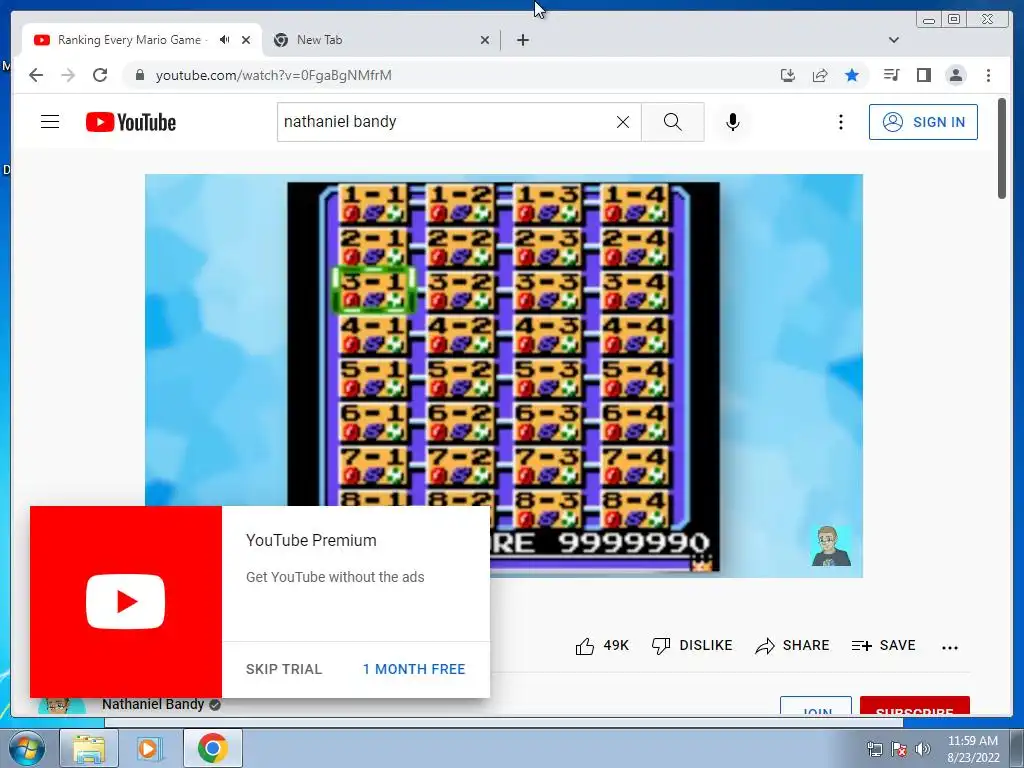
Task: Click the network icon in system tray
Action: click(x=874, y=749)
